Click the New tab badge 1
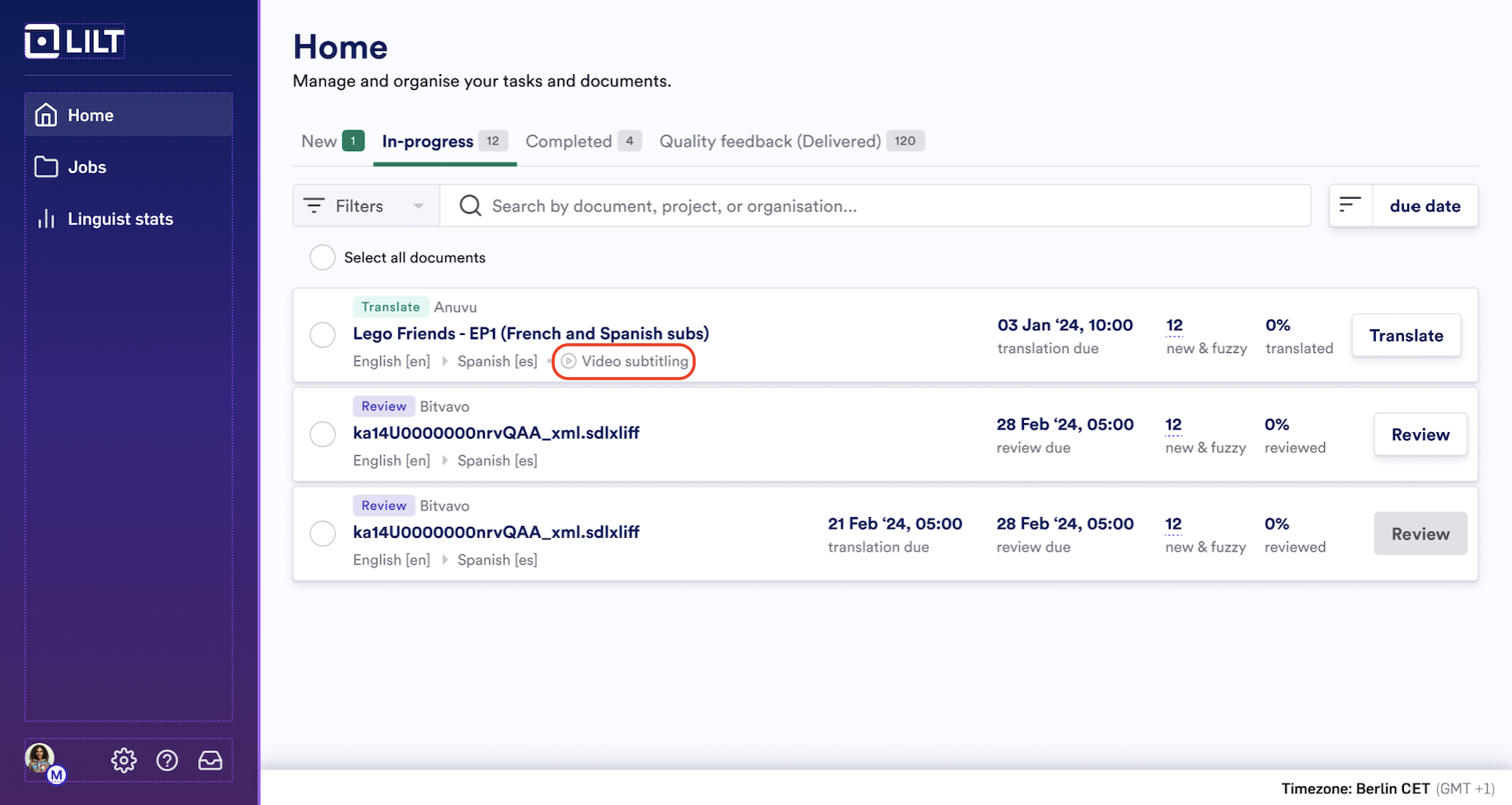The image size is (1512, 805). coord(354,141)
